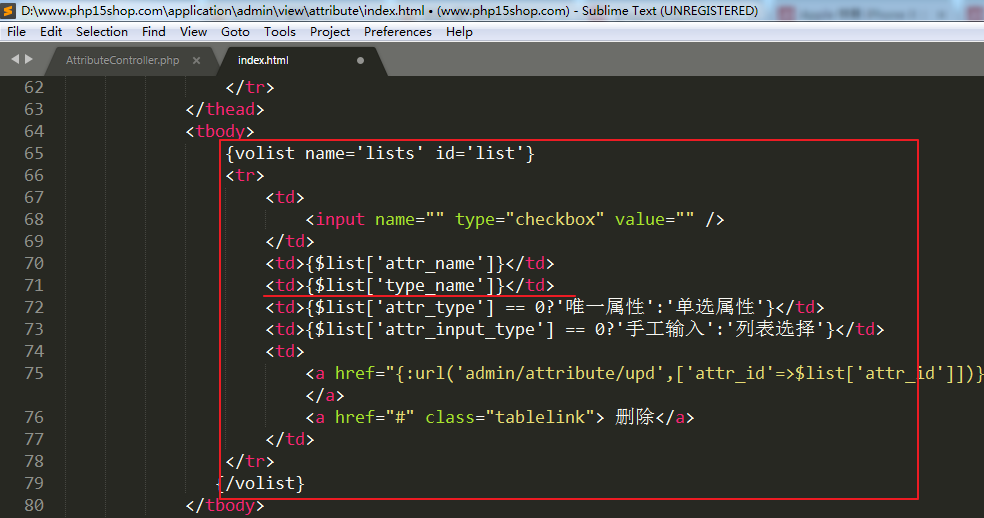This screenshot has width=984, height=518.
Task: Open the Find menu
Action: click(154, 32)
